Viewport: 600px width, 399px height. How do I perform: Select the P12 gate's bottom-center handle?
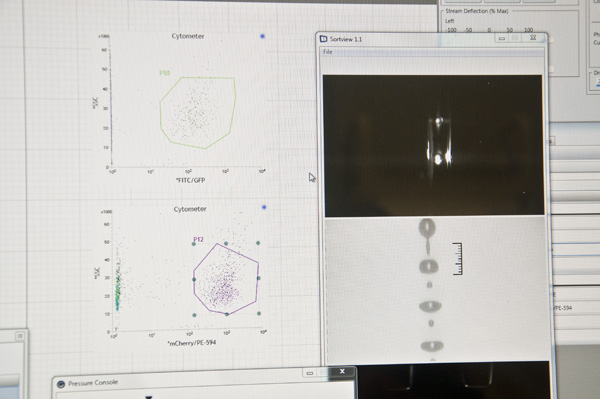pyautogui.click(x=227, y=314)
